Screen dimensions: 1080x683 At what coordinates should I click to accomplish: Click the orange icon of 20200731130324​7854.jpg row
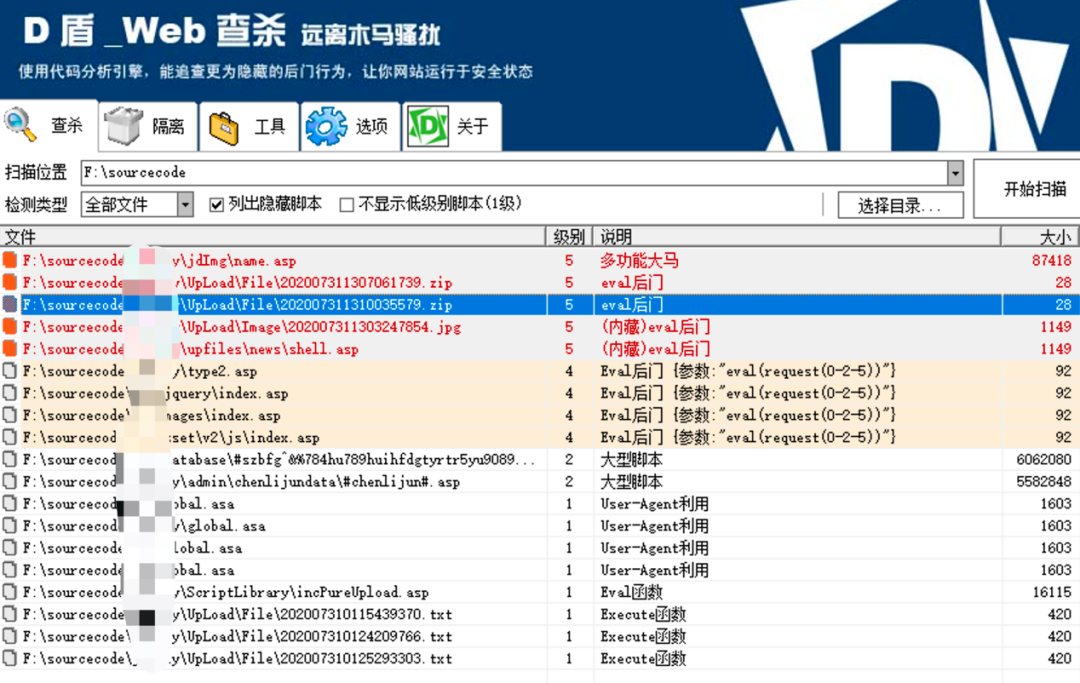(x=10, y=326)
